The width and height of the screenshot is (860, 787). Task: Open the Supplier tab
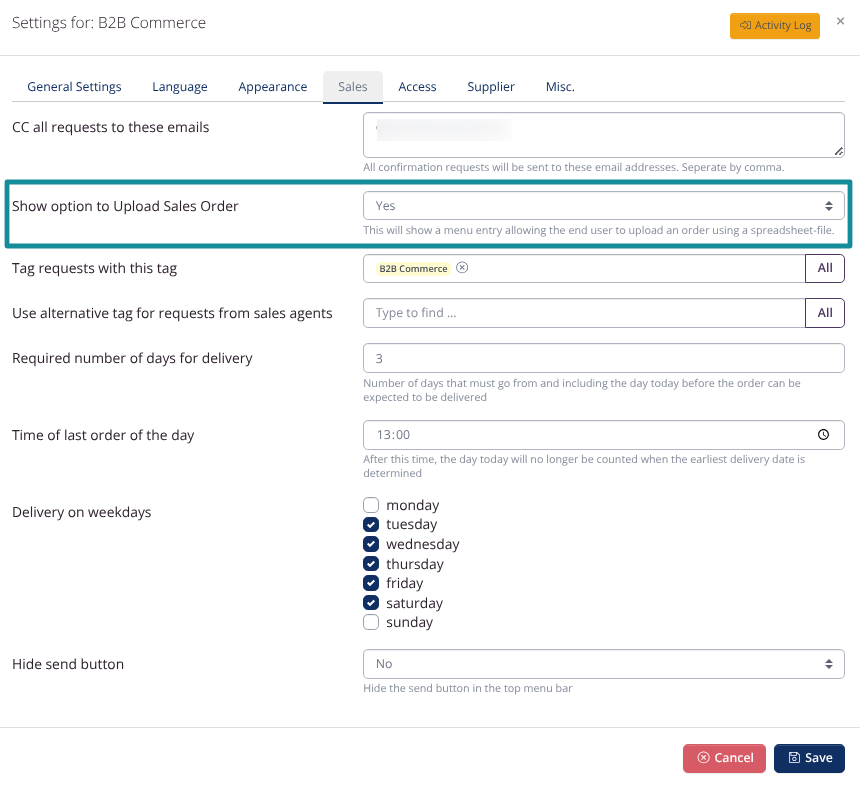tap(491, 87)
